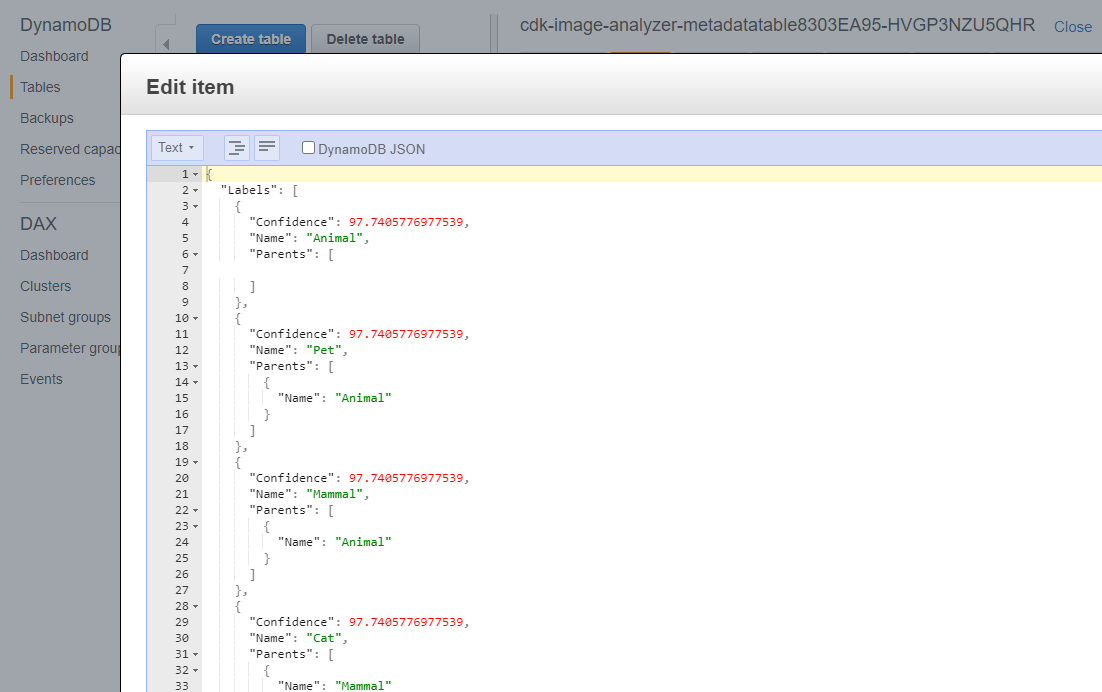Click the Delete table button

[365, 39]
